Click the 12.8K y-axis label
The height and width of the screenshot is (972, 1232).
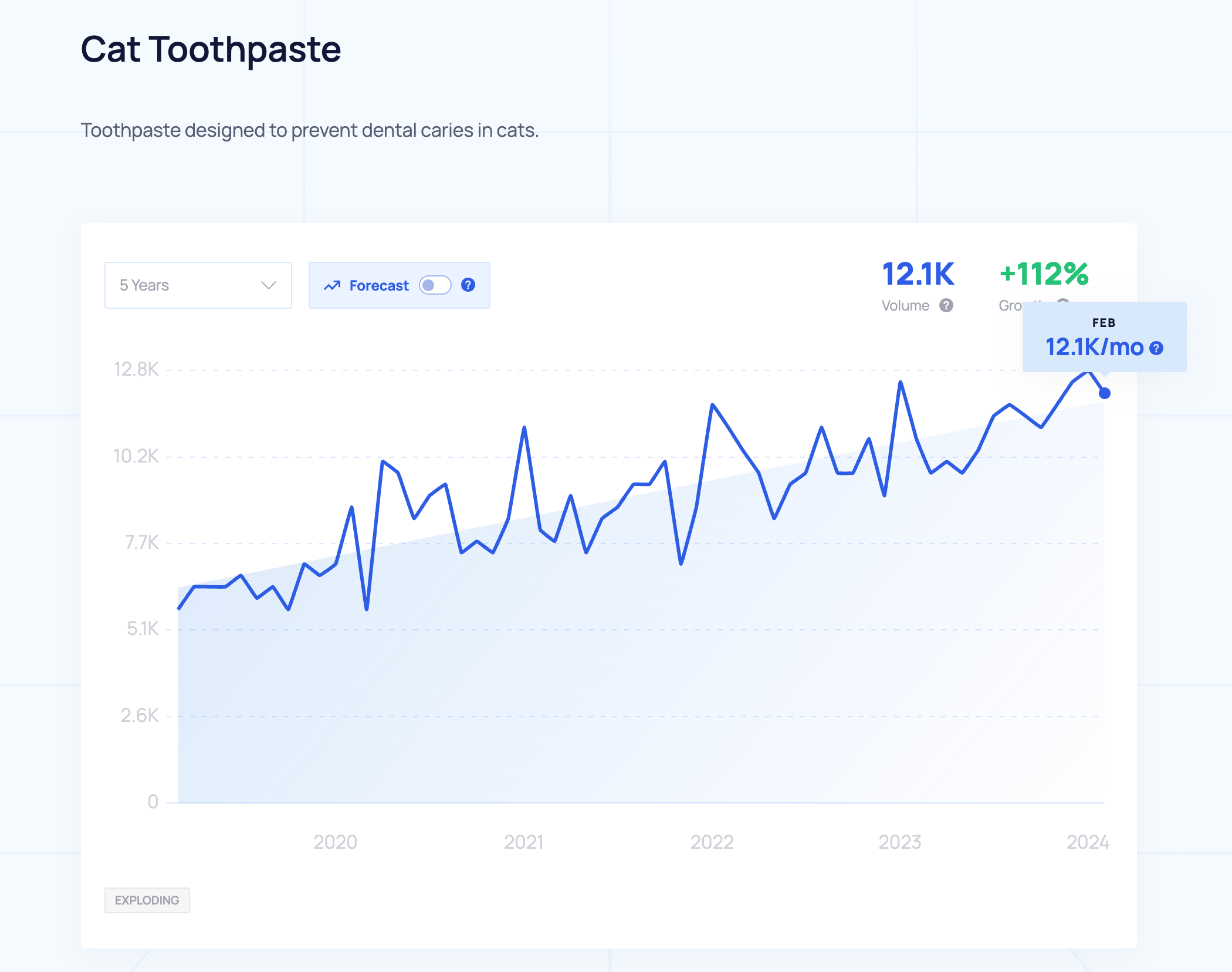pyautogui.click(x=136, y=369)
